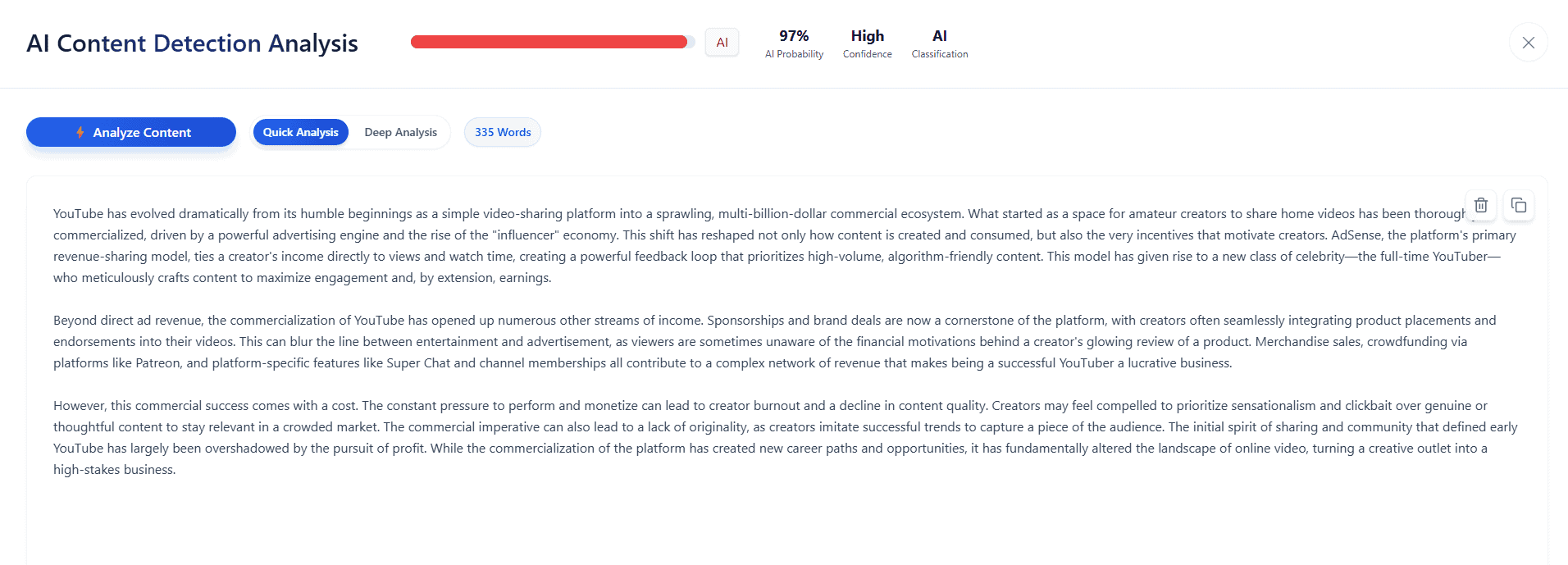Click the red AI probability bar
1568x565 pixels.
click(549, 43)
